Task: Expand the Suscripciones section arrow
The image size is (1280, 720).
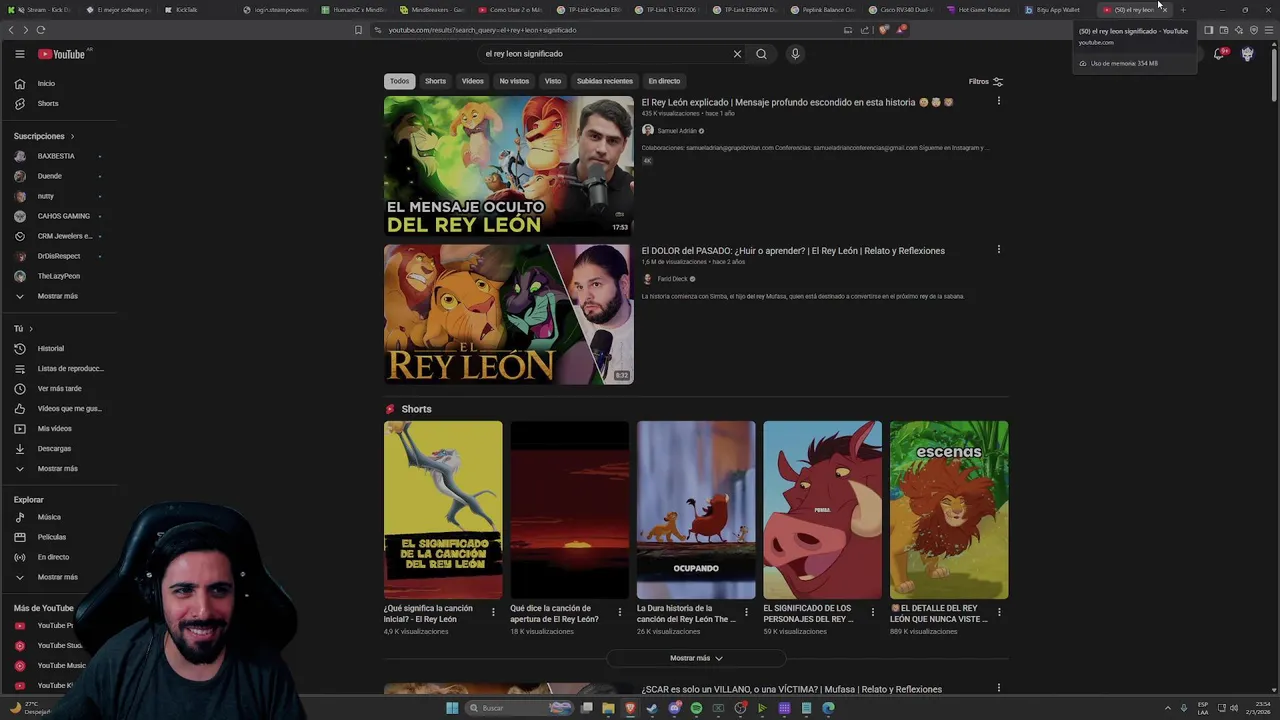Action: tap(72, 136)
